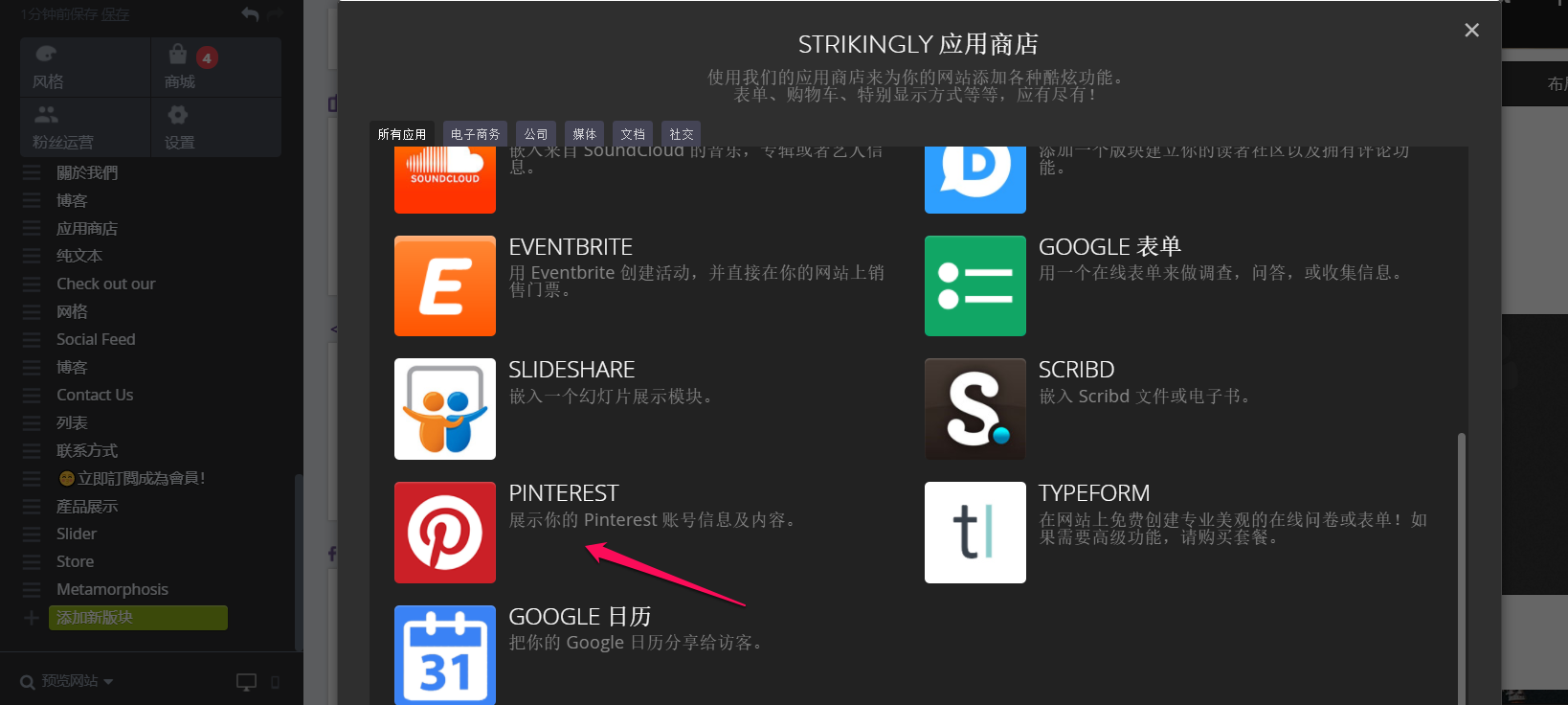Image resolution: width=1568 pixels, height=705 pixels.
Task: Choose the SlideShare app icon
Action: [x=445, y=409]
